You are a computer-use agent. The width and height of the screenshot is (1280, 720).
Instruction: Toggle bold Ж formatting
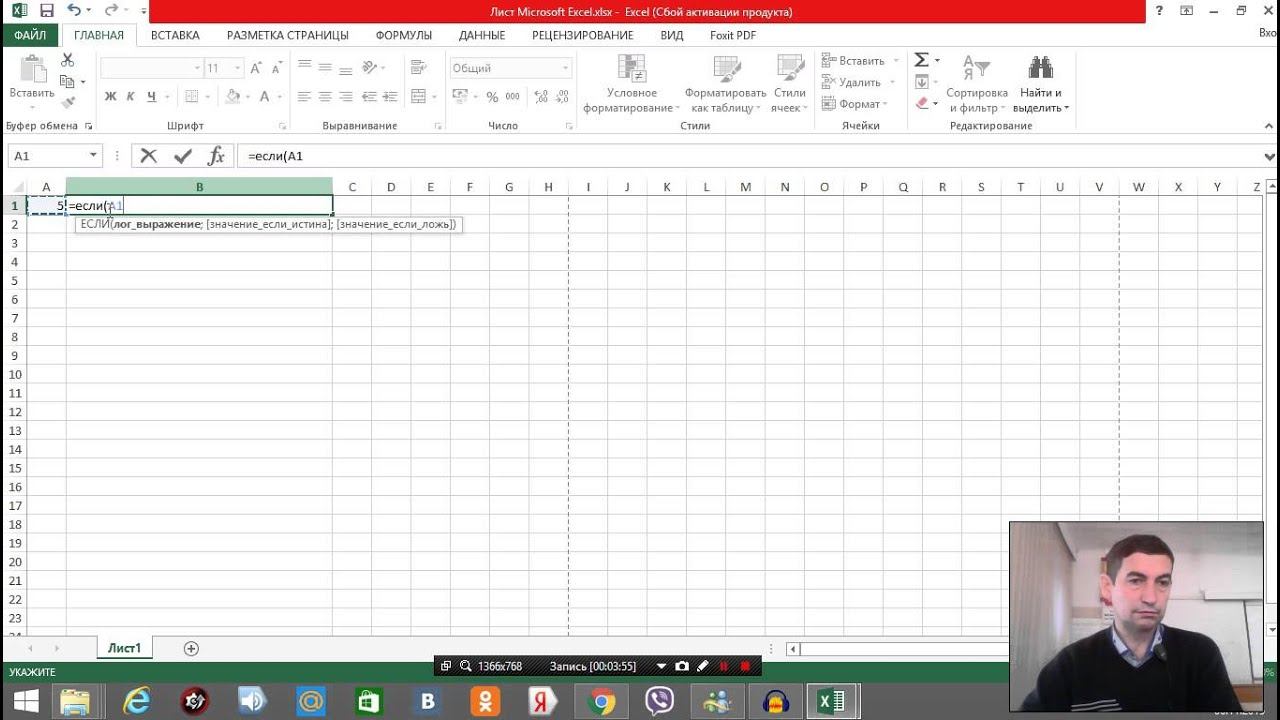[111, 97]
